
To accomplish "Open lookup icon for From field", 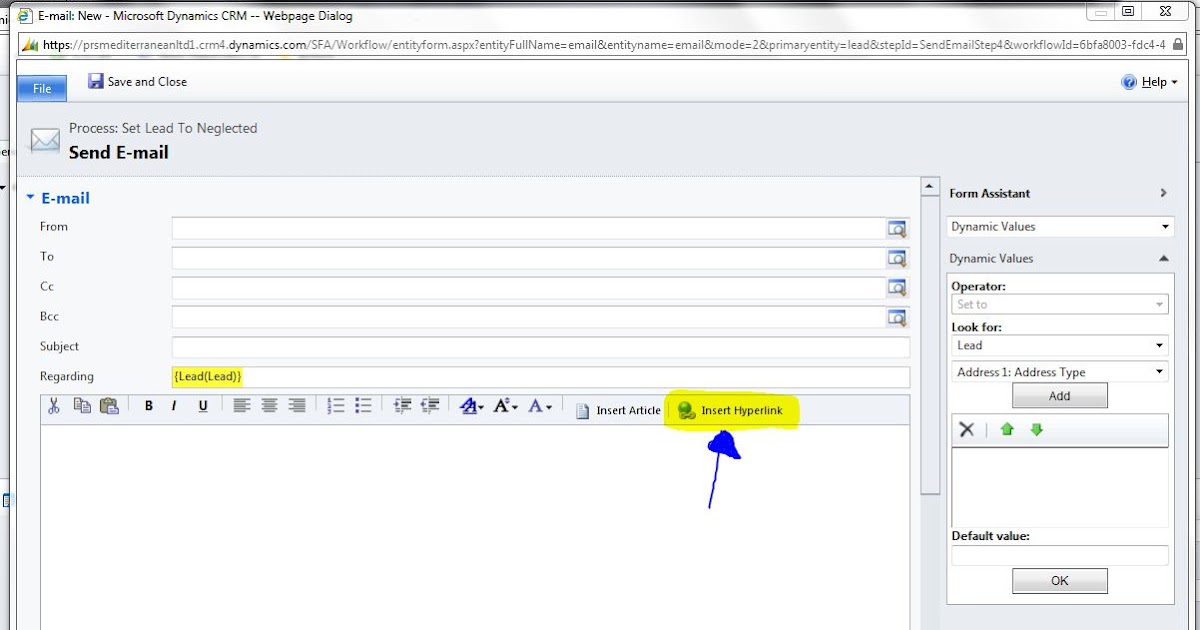I will click(x=898, y=228).
